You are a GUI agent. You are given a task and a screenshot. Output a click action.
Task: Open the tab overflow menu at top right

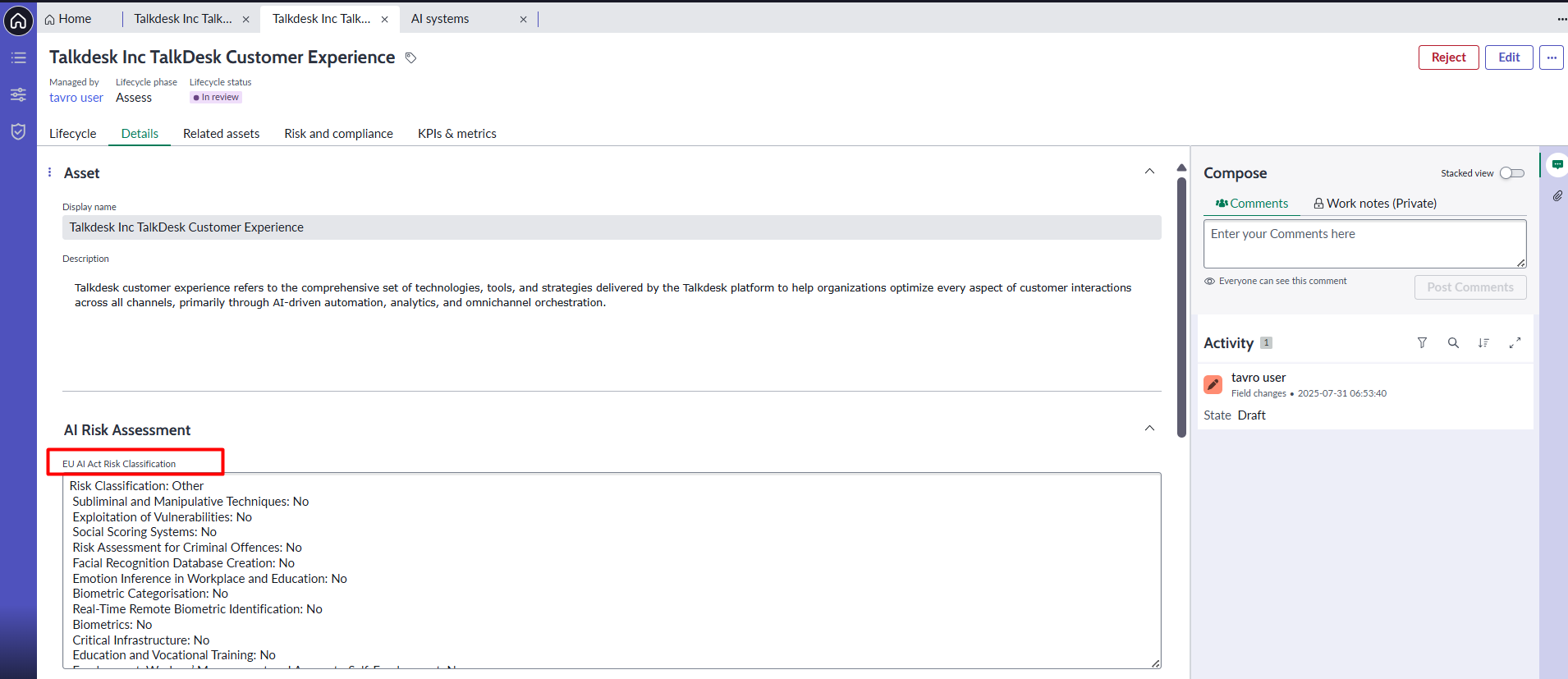click(1561, 19)
